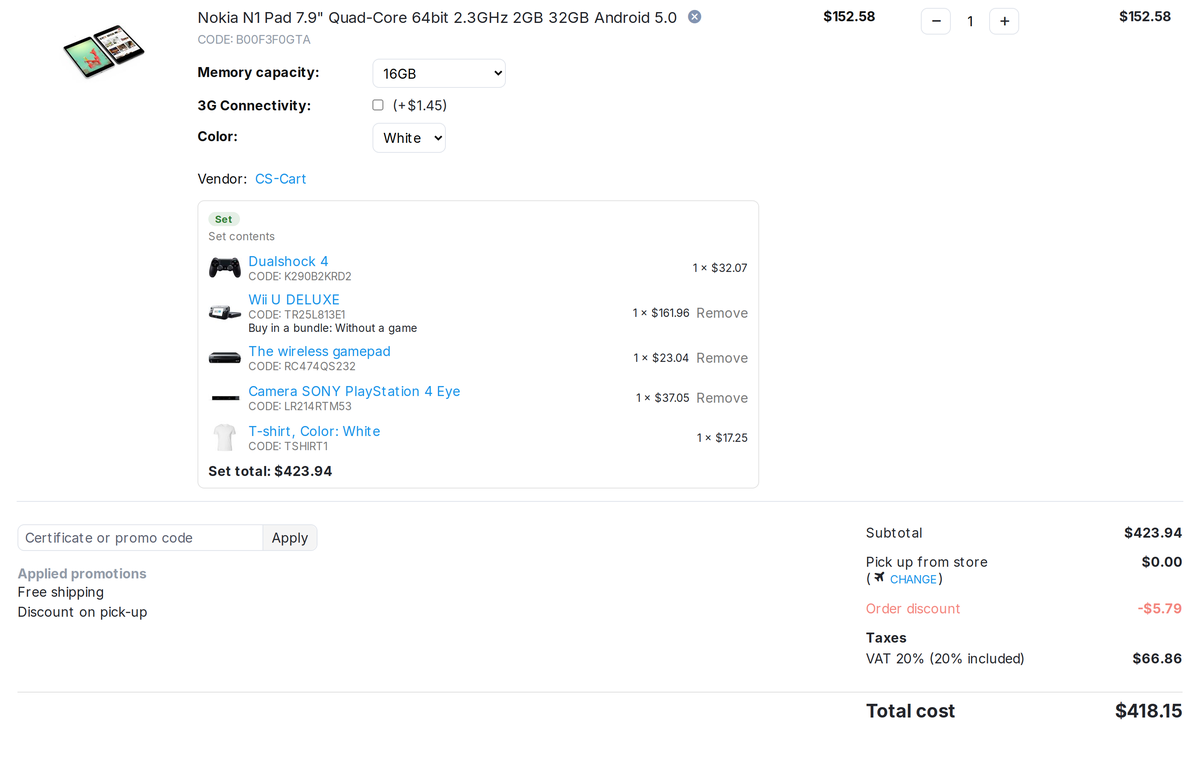The image size is (1200, 765).
Task: Click Buy in a bundle: Without a game
Action: pos(333,328)
